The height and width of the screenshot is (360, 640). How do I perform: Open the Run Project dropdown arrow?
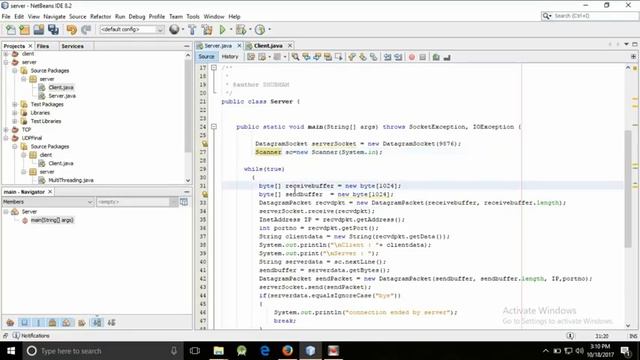(x=231, y=29)
